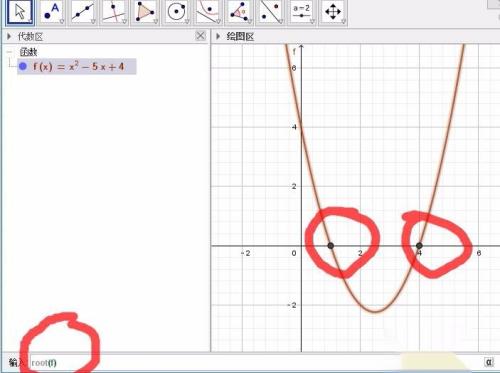Select the Angle tool
This screenshot has width=500, height=373.
(239, 12)
